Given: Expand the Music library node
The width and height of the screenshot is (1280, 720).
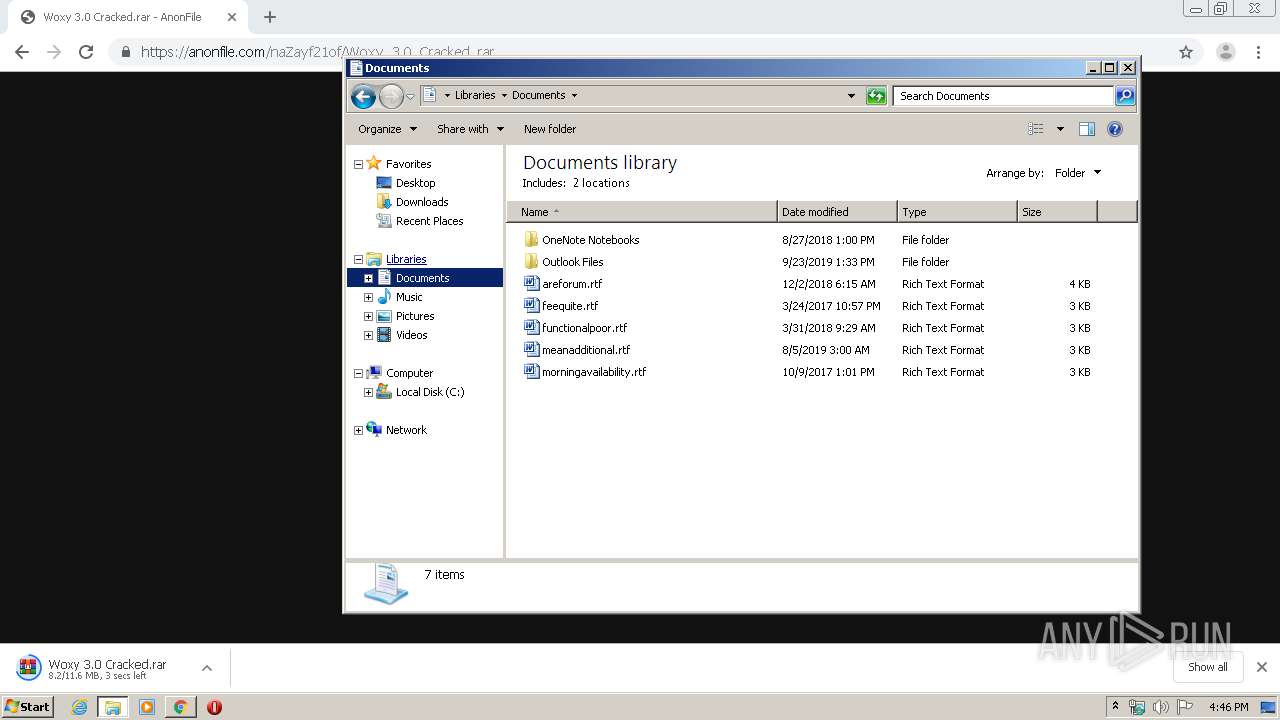Looking at the screenshot, I should pyautogui.click(x=368, y=297).
